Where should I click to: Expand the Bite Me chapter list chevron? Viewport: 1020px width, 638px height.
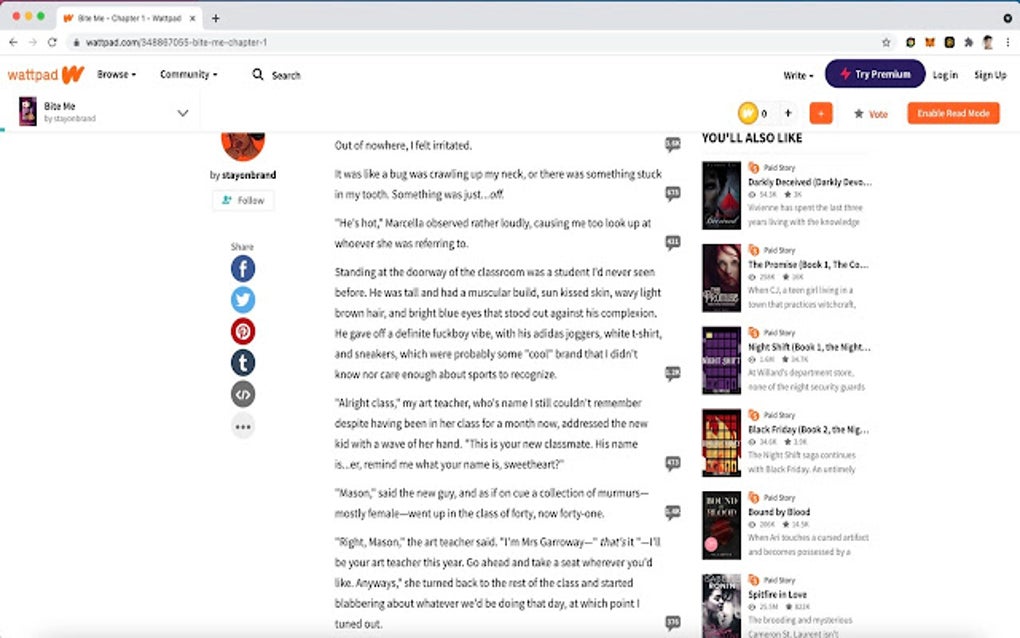(183, 113)
